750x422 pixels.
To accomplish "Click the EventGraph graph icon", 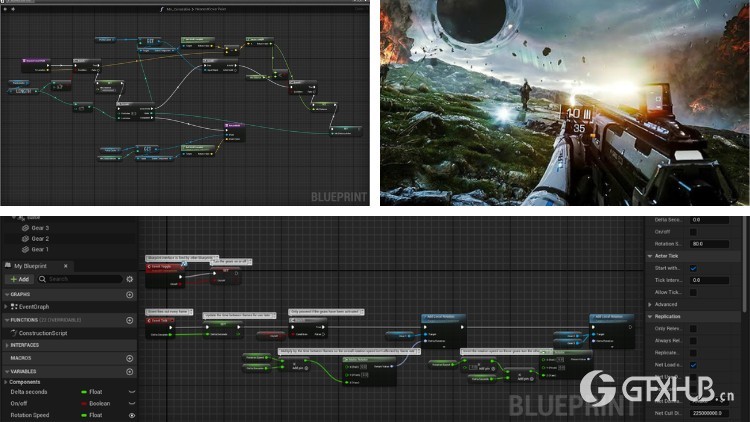I will point(14,307).
